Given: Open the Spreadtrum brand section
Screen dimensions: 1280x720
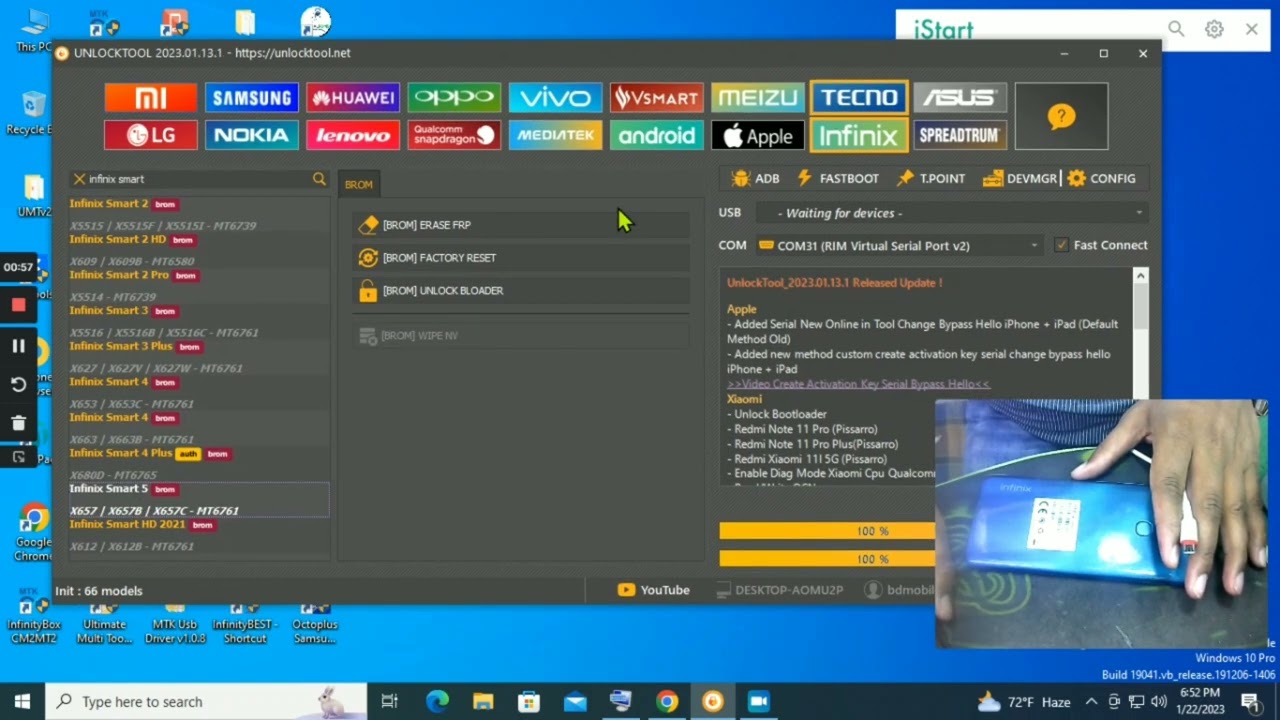Looking at the screenshot, I should pyautogui.click(x=960, y=135).
